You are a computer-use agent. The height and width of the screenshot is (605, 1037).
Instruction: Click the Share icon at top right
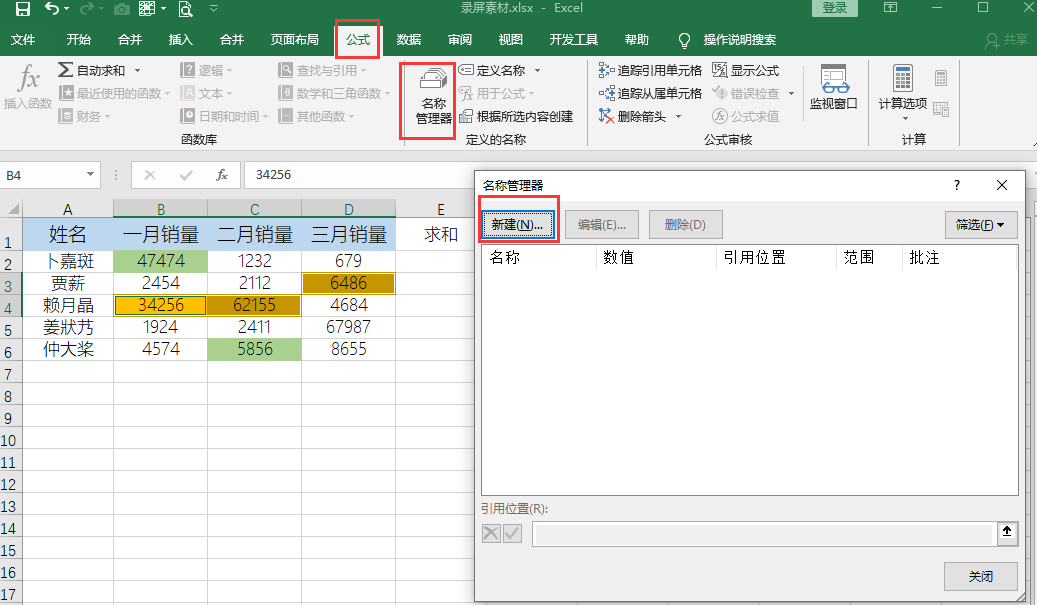coord(992,41)
